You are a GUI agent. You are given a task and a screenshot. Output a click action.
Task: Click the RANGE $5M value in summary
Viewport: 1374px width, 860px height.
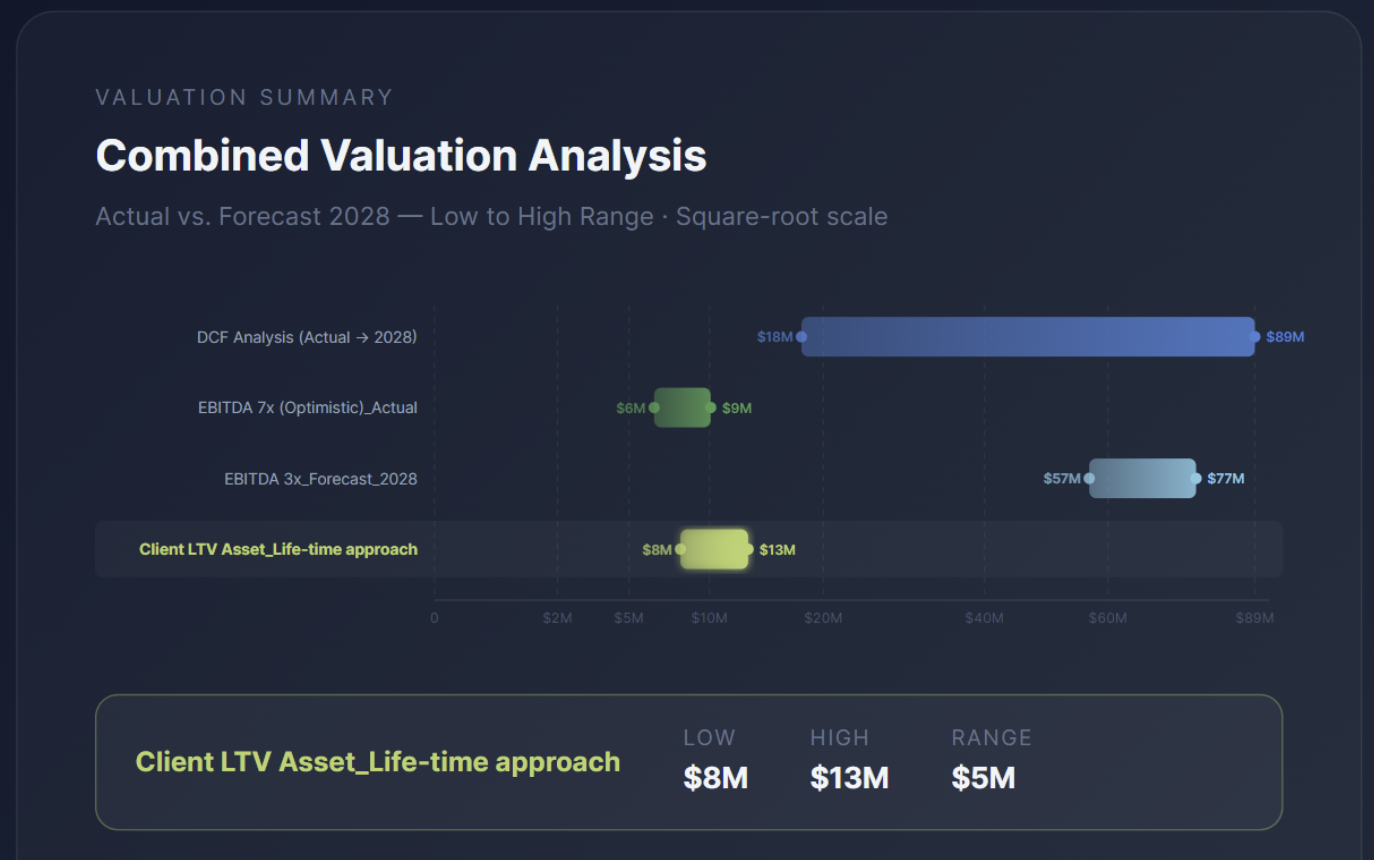point(983,778)
